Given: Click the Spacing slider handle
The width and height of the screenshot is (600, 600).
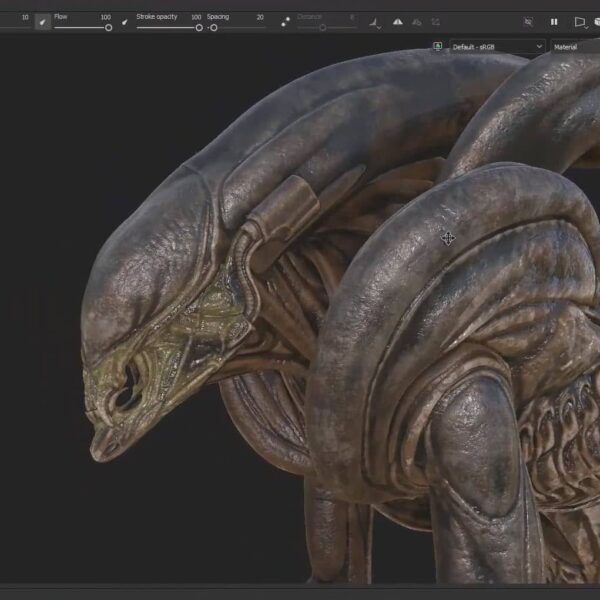Looking at the screenshot, I should coord(214,28).
